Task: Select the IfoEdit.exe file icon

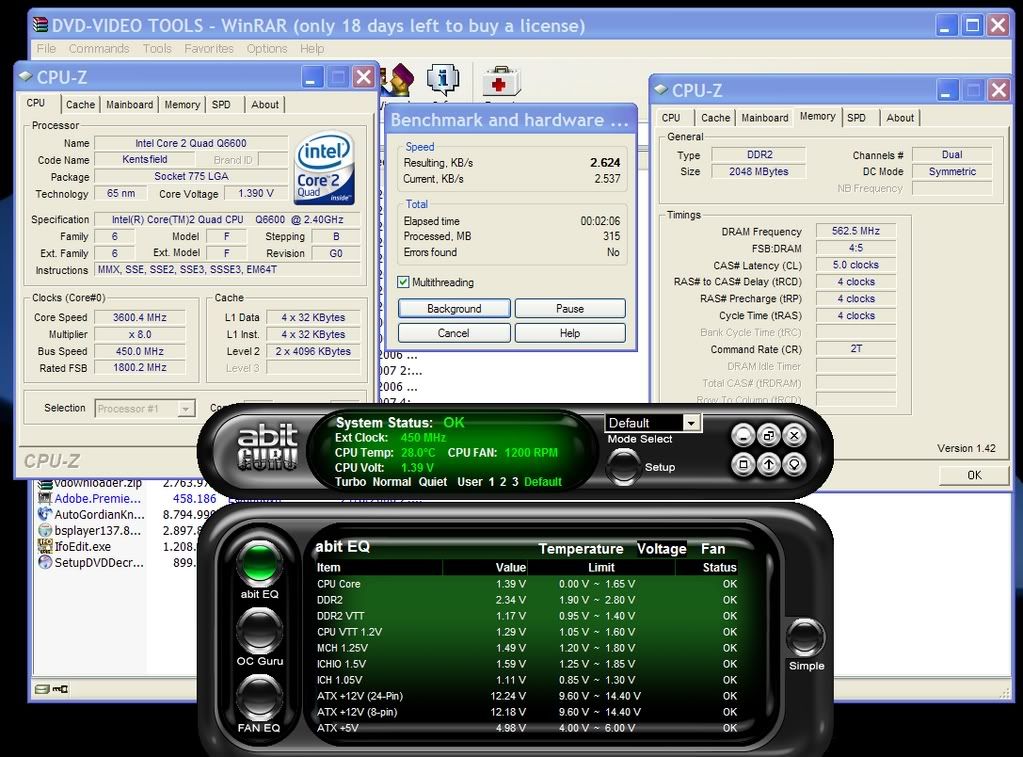Action: (45, 546)
